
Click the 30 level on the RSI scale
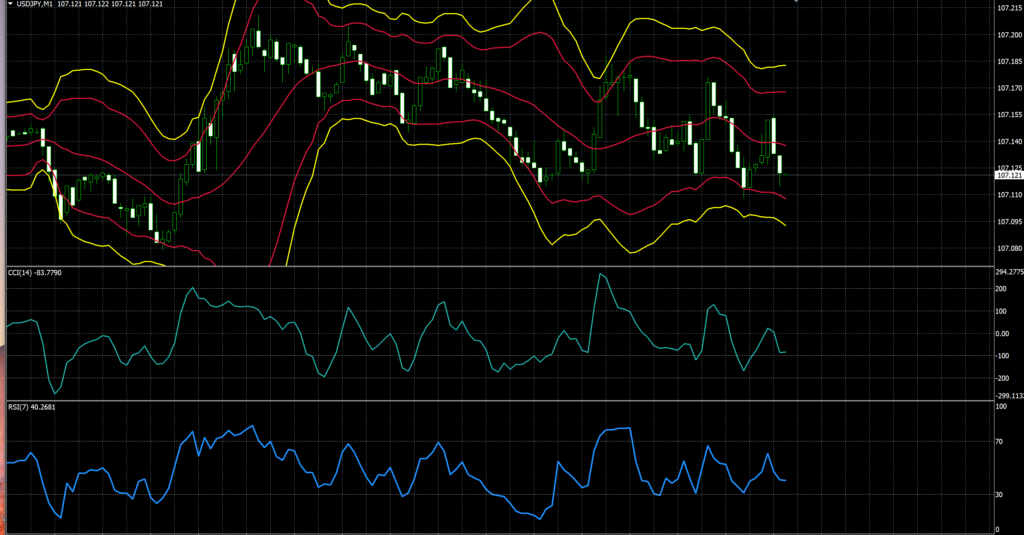click(999, 494)
